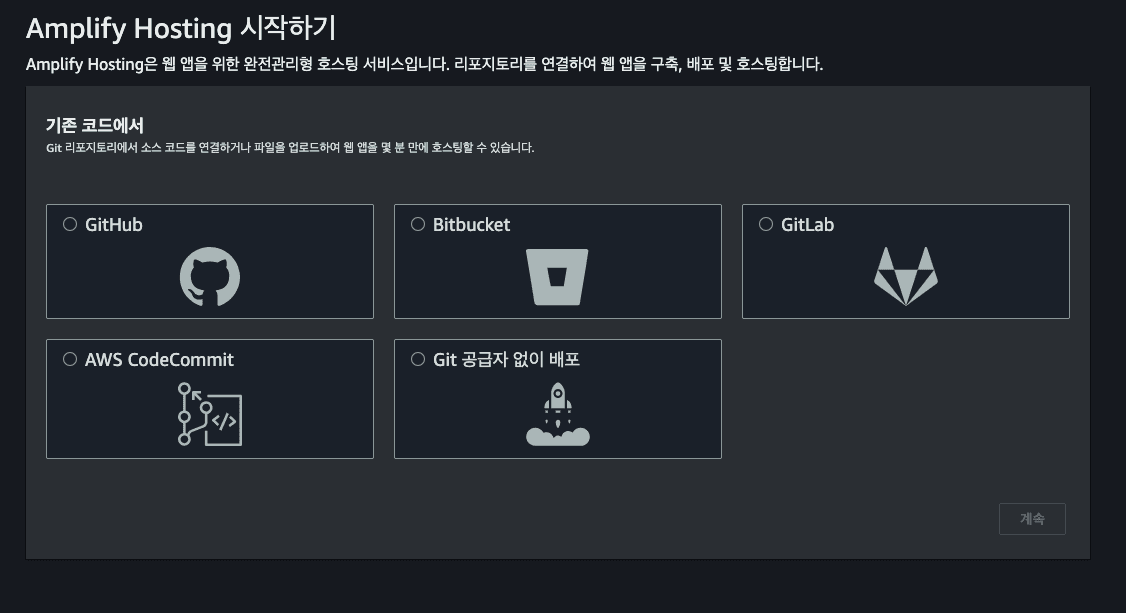Select the AWS CodeCommit radio button
This screenshot has height=613, width=1126.
tap(70, 359)
